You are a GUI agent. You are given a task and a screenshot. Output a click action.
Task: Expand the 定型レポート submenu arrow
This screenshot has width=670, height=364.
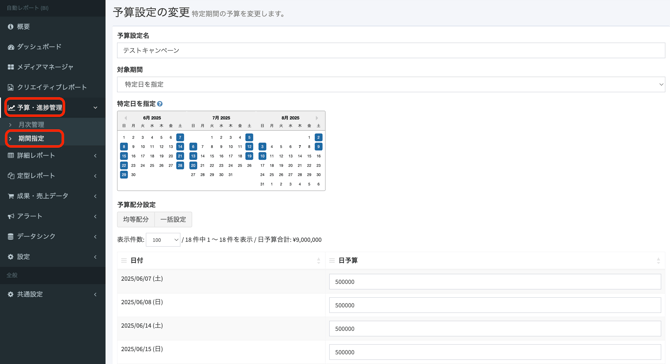(95, 176)
